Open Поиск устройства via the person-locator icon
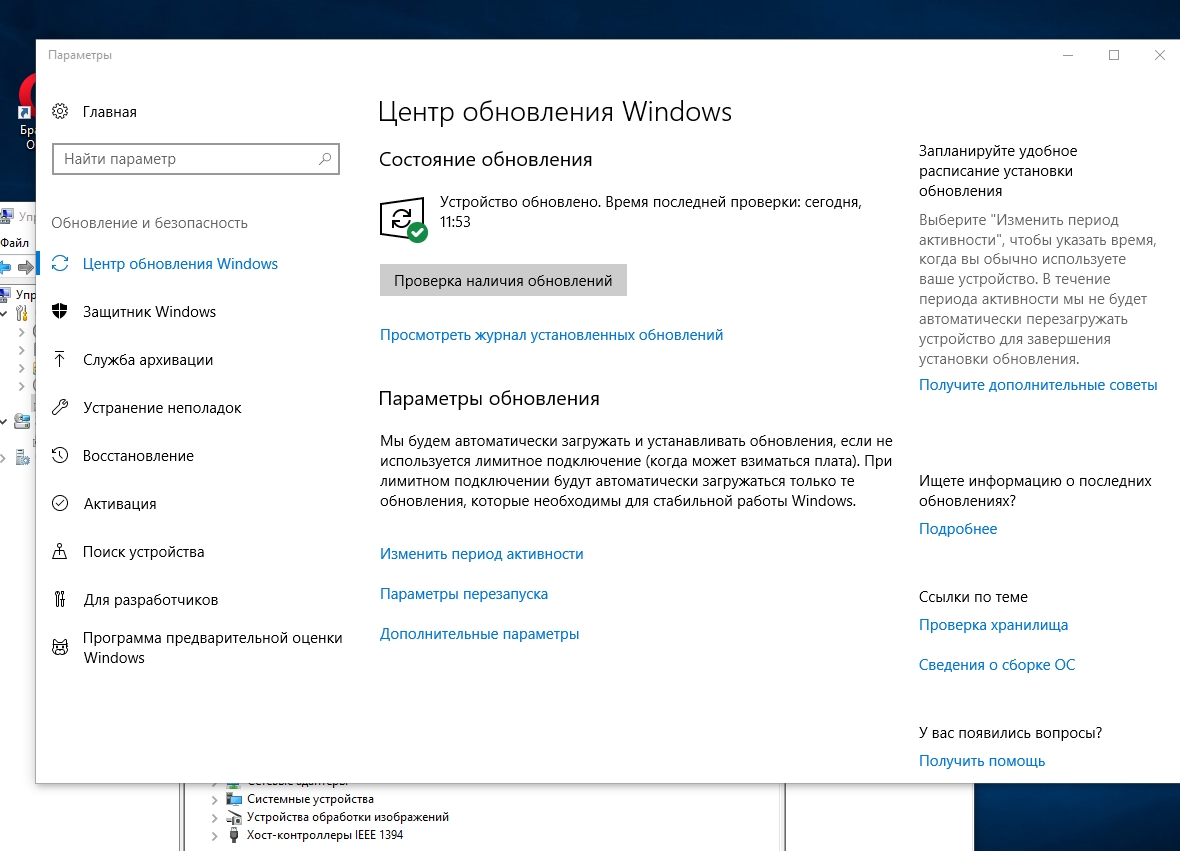This screenshot has height=851, width=1180. 60,552
